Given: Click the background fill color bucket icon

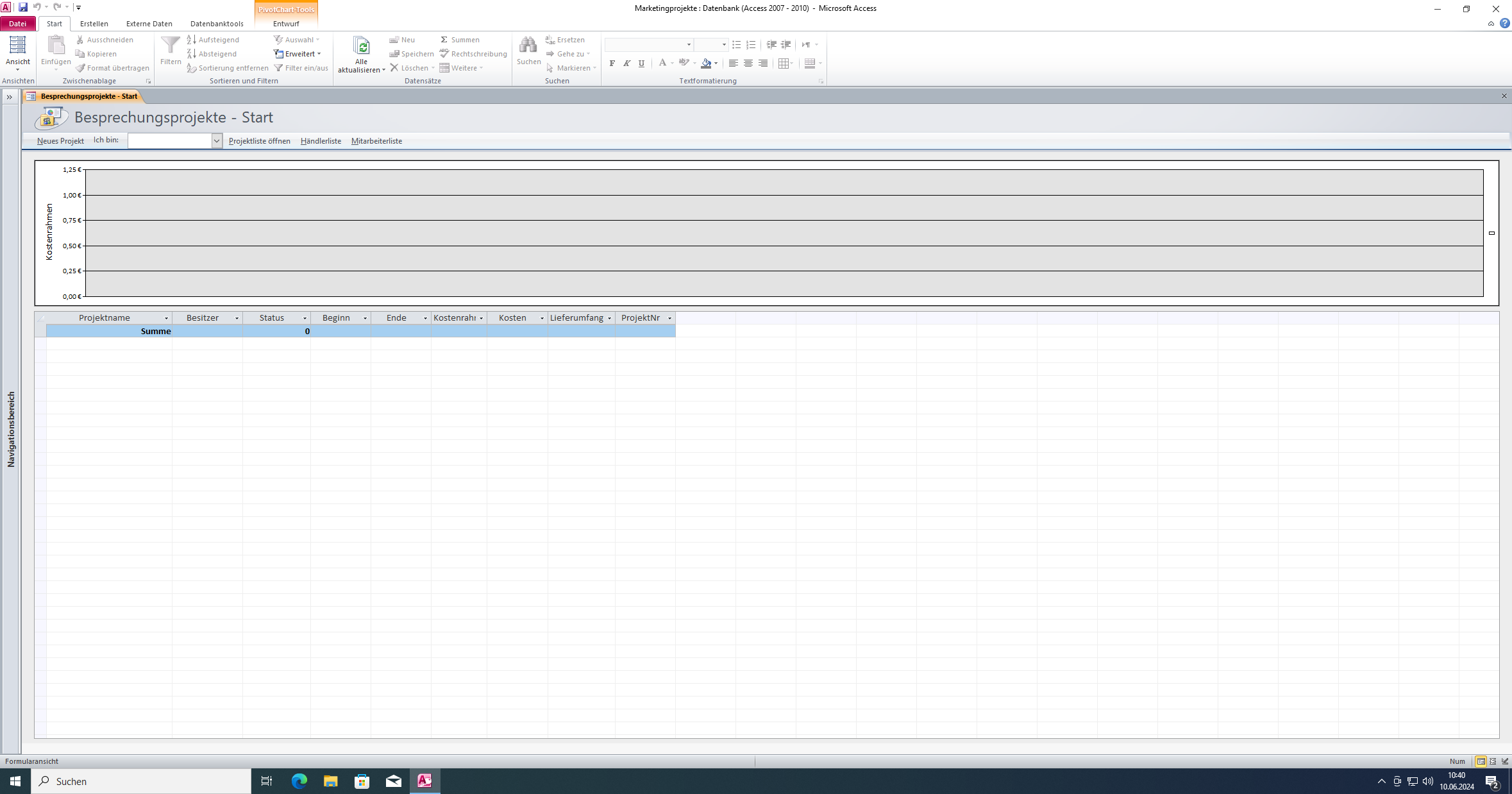Looking at the screenshot, I should tap(706, 63).
